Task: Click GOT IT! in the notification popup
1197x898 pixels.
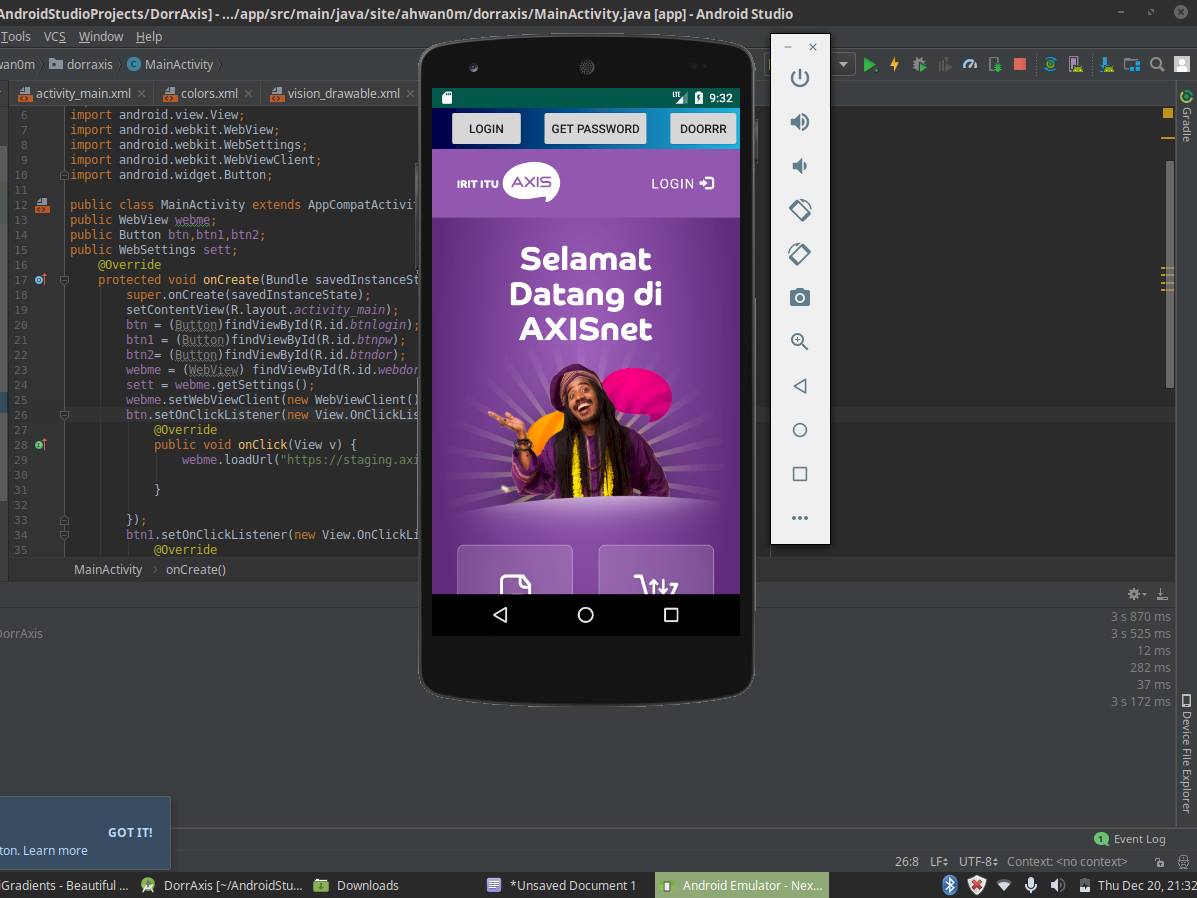Action: tap(130, 832)
